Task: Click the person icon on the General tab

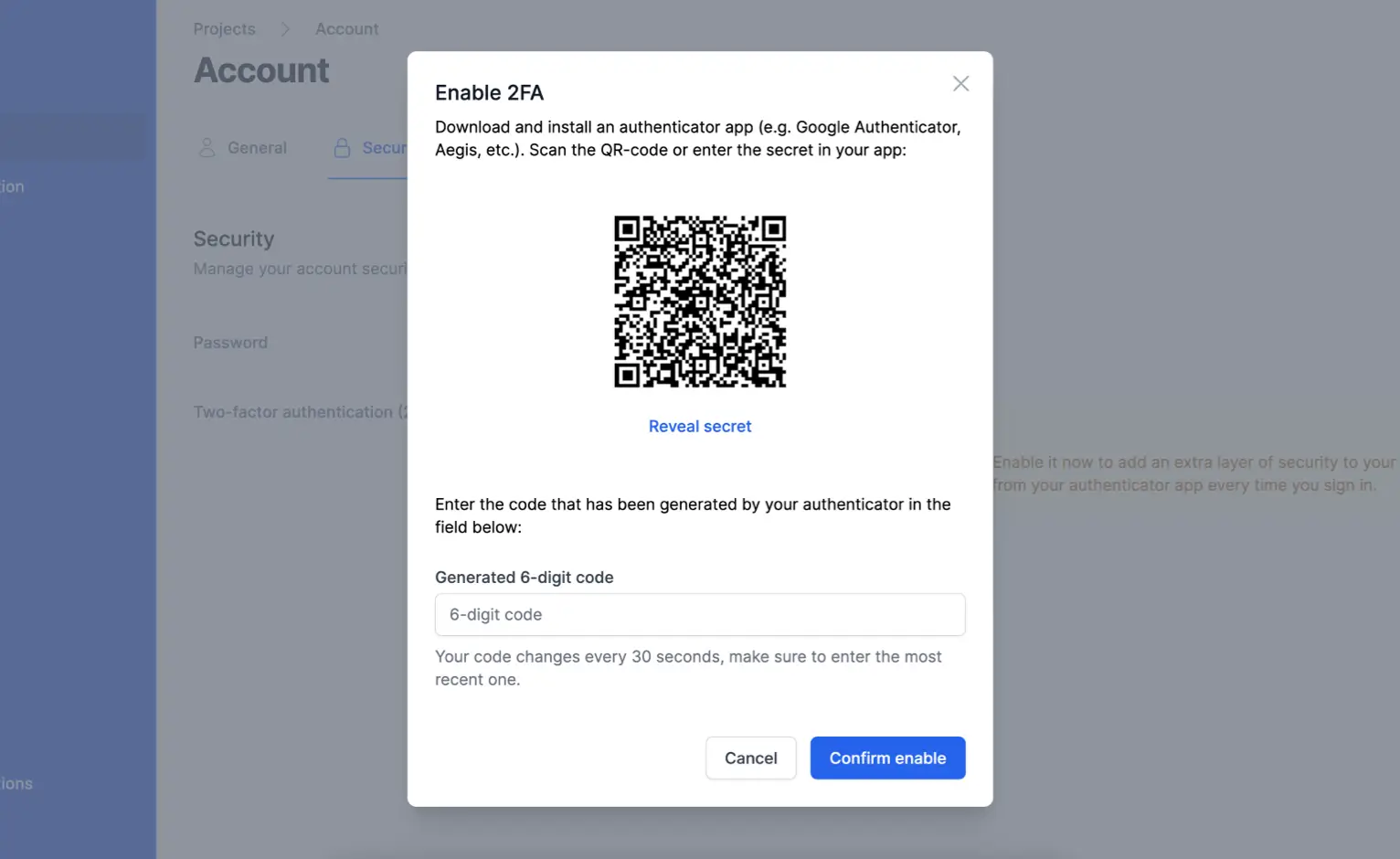Action: pyautogui.click(x=207, y=147)
